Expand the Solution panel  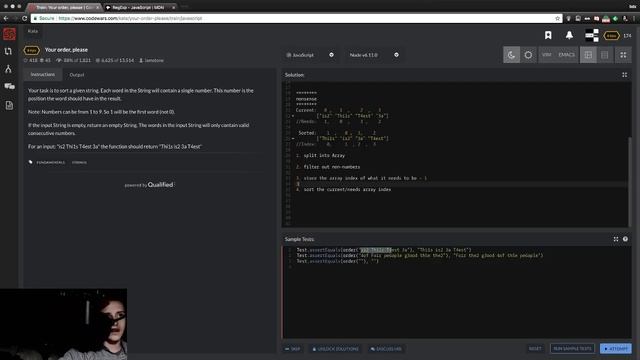tap(624, 75)
